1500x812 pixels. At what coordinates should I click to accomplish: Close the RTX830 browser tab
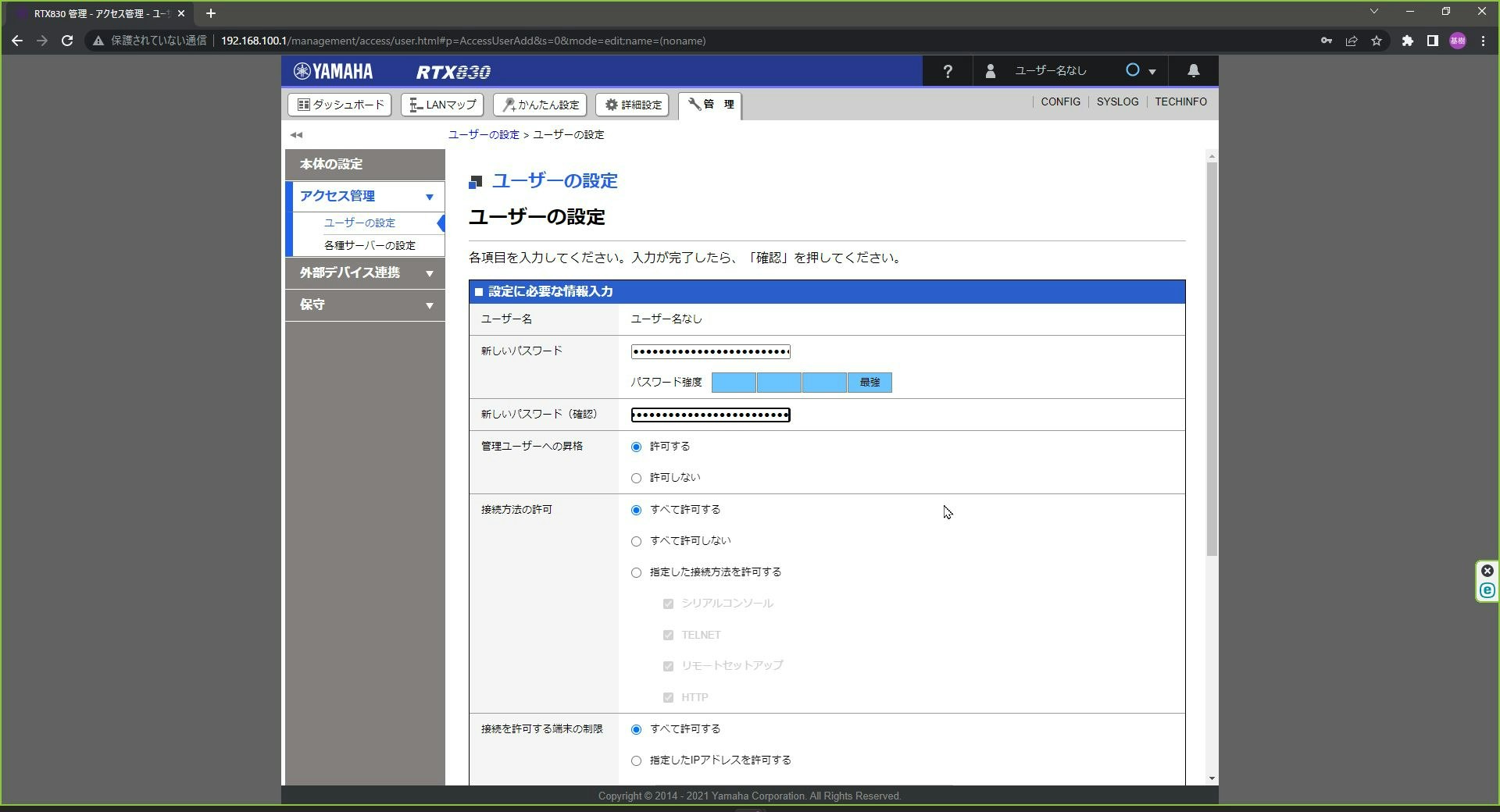coord(181,13)
